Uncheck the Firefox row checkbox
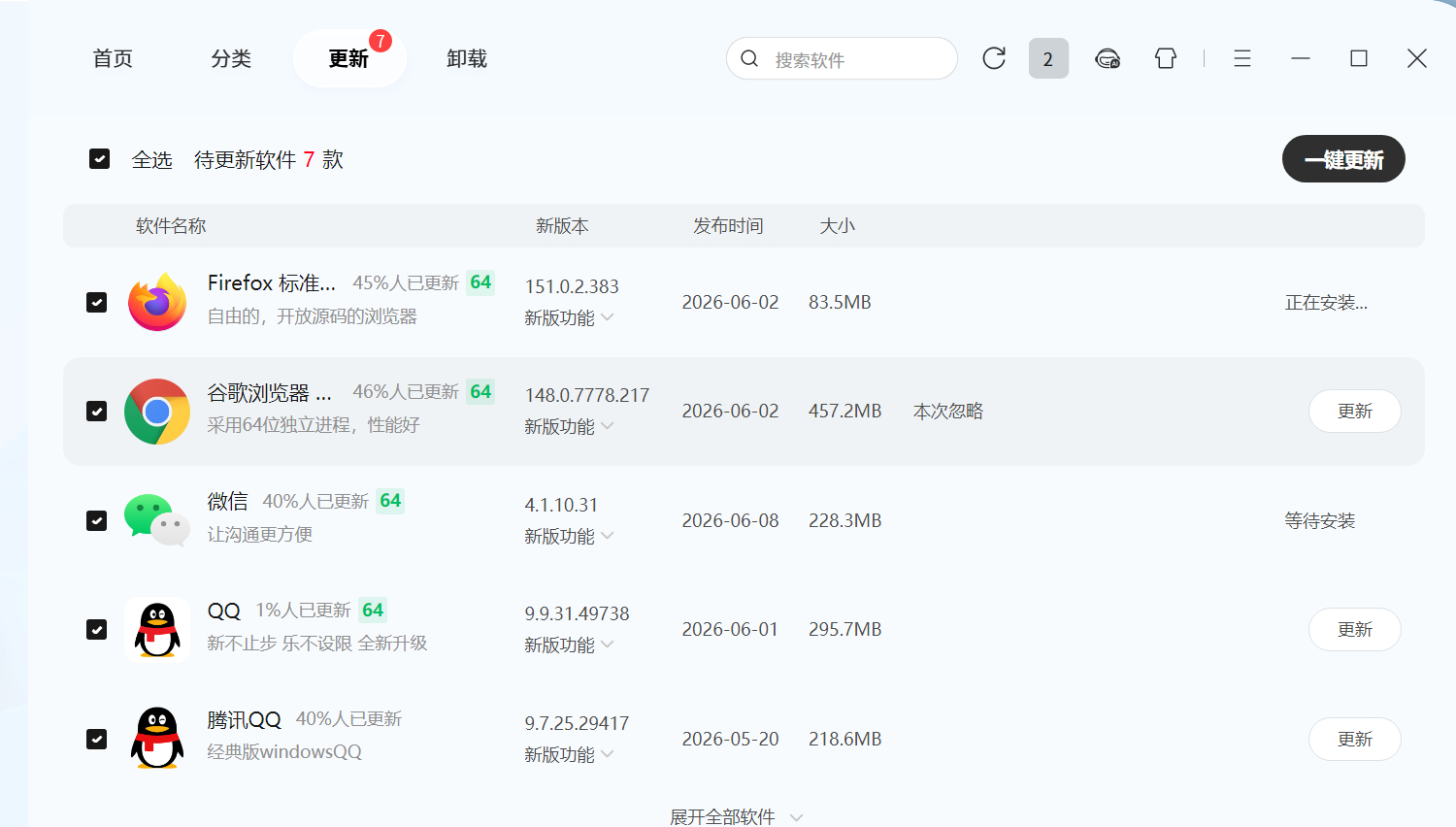 96,302
